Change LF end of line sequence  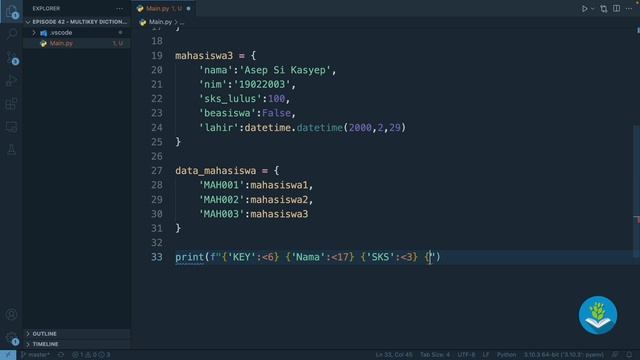click(486, 355)
